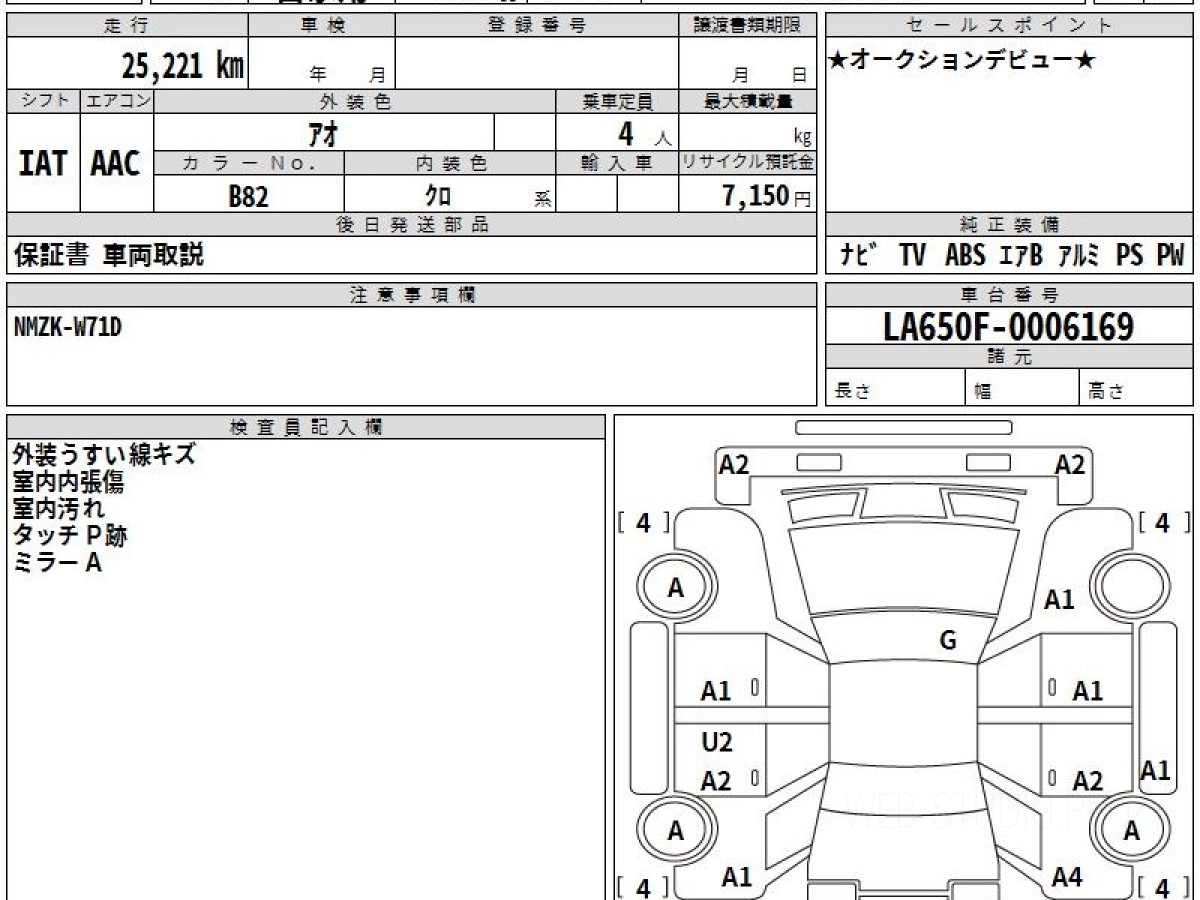This screenshot has height=900, width=1200.
Task: Click the 諸元 header
Action: (1010, 357)
